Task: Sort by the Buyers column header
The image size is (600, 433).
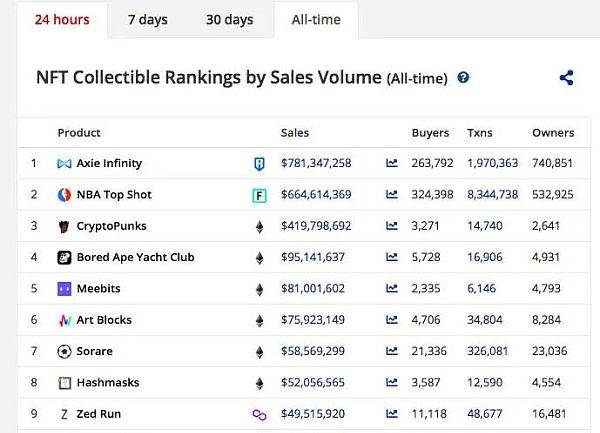Action: point(430,133)
